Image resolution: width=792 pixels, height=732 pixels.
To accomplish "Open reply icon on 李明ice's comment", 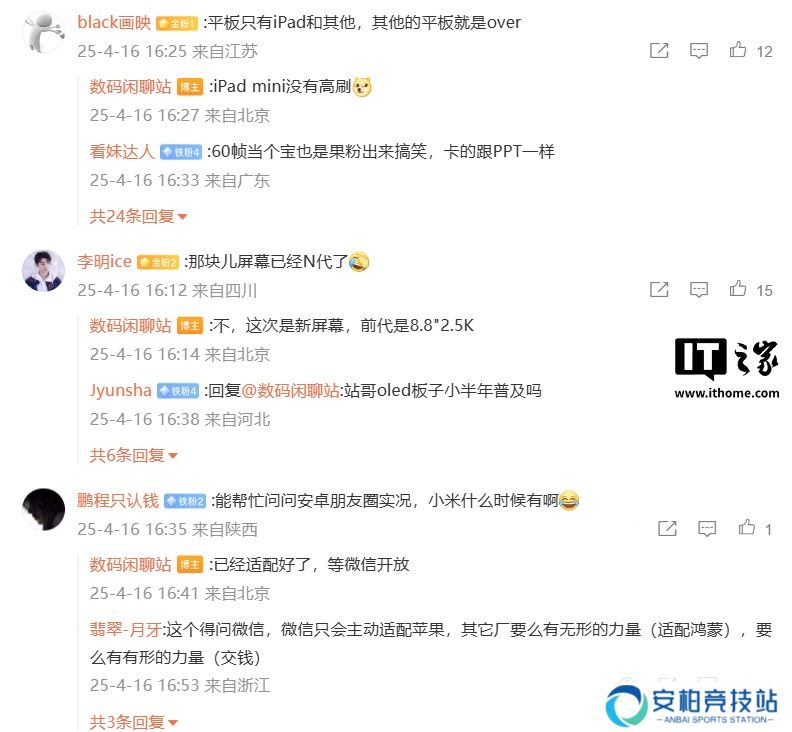I will 699,289.
